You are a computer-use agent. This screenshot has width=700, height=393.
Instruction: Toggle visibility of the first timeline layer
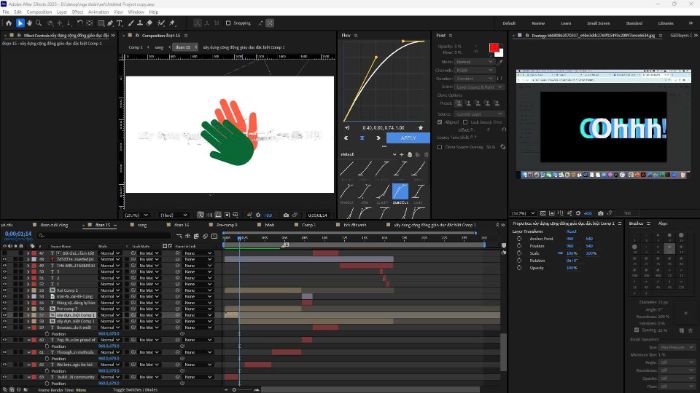click(x=4, y=253)
